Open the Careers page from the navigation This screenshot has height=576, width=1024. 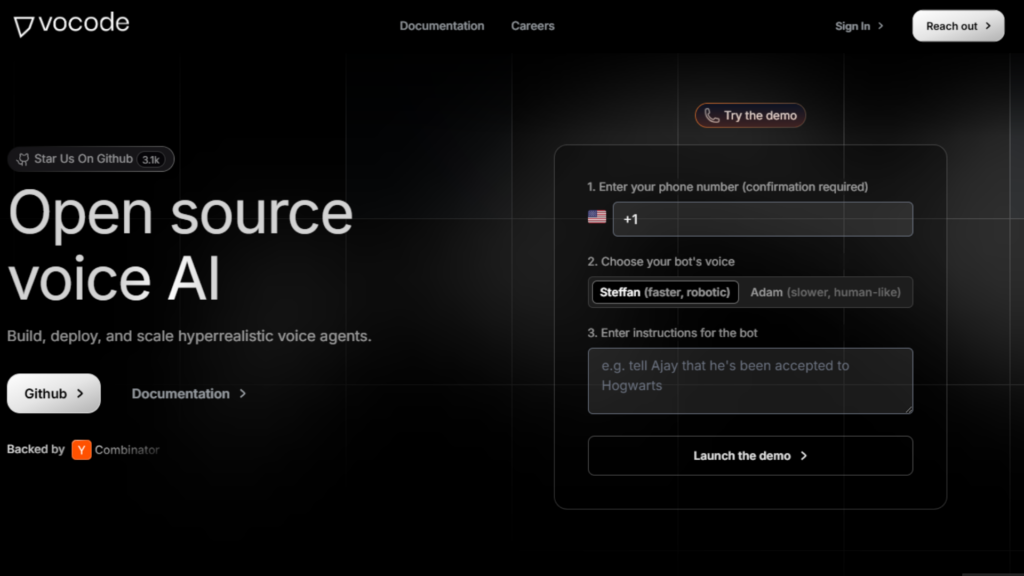(533, 26)
